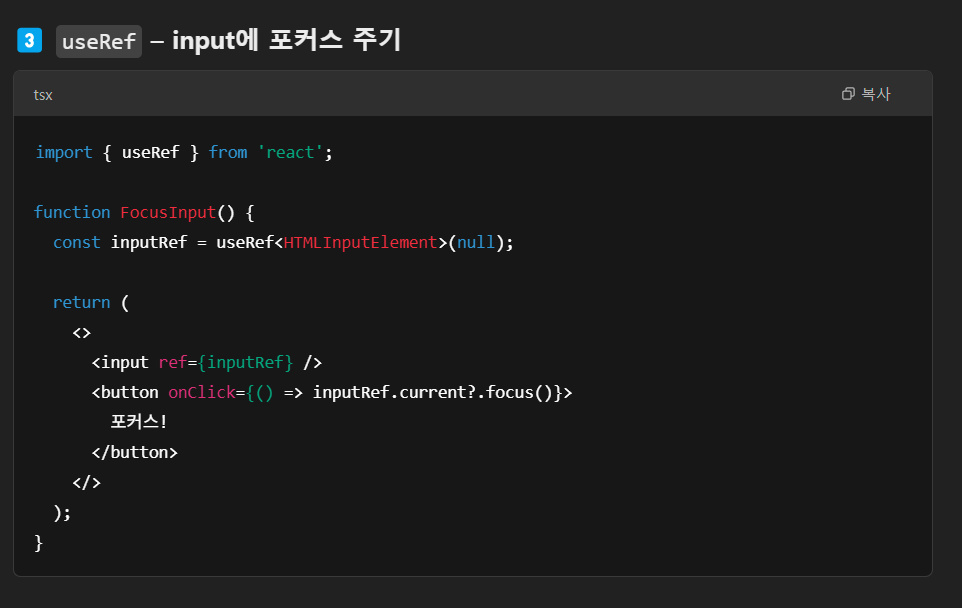Image resolution: width=962 pixels, height=608 pixels.
Task: Click the '포커스!' button text line
Action: (139, 422)
